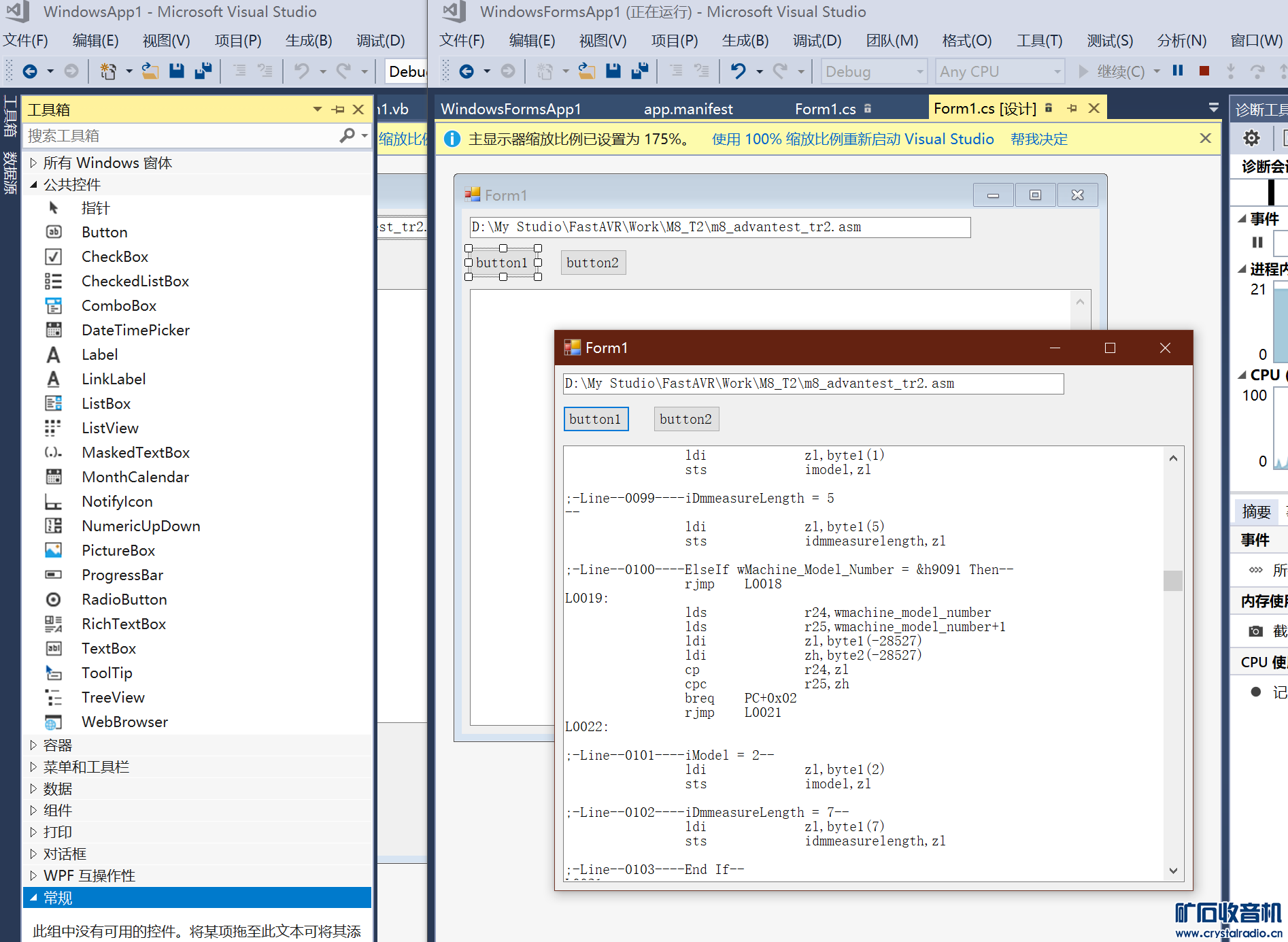Expand the 所有 Windows 窗体 group

[x=33, y=163]
